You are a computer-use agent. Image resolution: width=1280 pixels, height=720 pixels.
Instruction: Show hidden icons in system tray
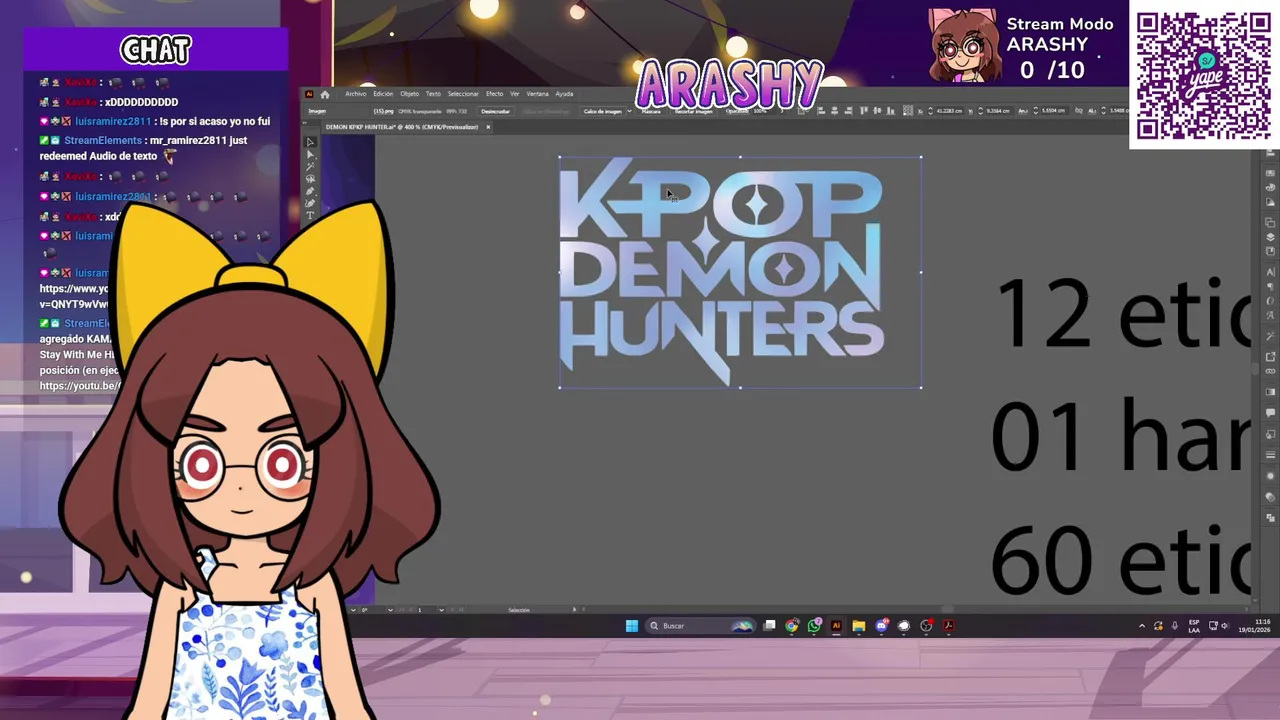click(x=1142, y=626)
